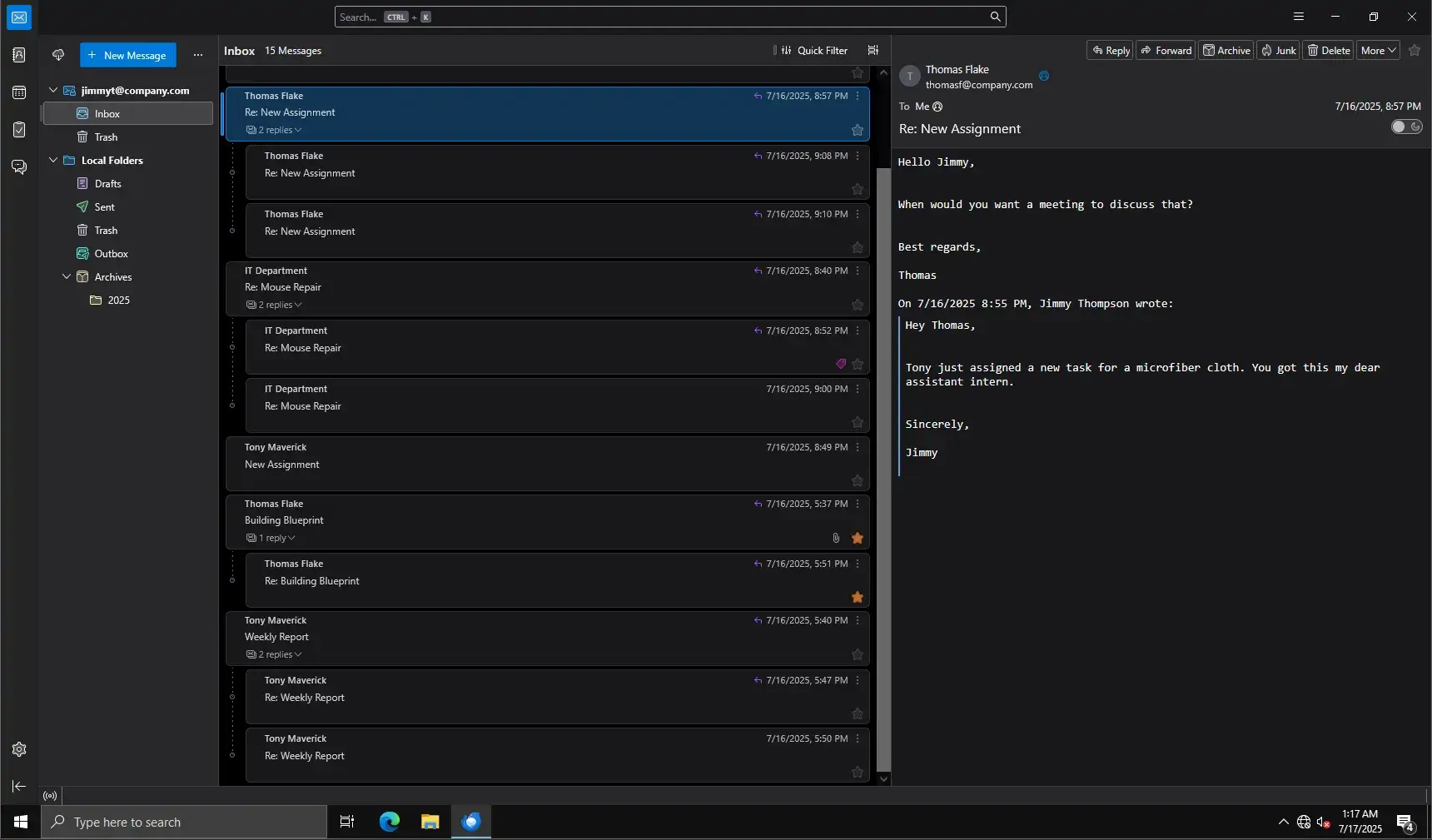Image resolution: width=1432 pixels, height=840 pixels.
Task: Open the Address Book from the sidebar
Action: tap(19, 55)
